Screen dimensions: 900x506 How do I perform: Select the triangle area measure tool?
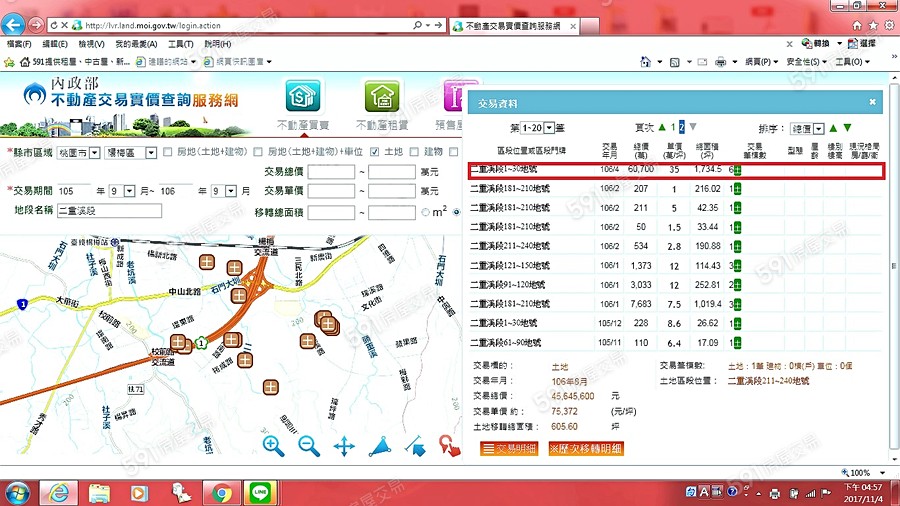tap(379, 446)
